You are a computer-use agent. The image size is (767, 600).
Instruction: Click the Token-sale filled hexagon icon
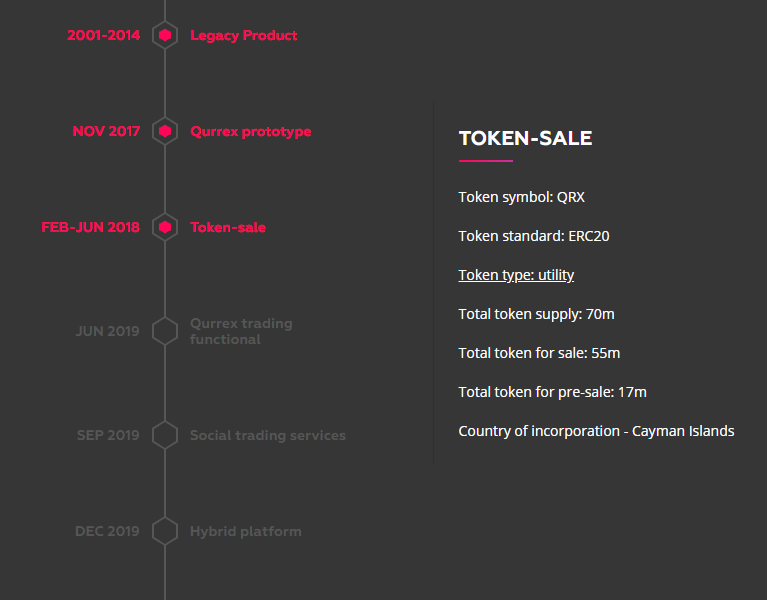(x=165, y=227)
